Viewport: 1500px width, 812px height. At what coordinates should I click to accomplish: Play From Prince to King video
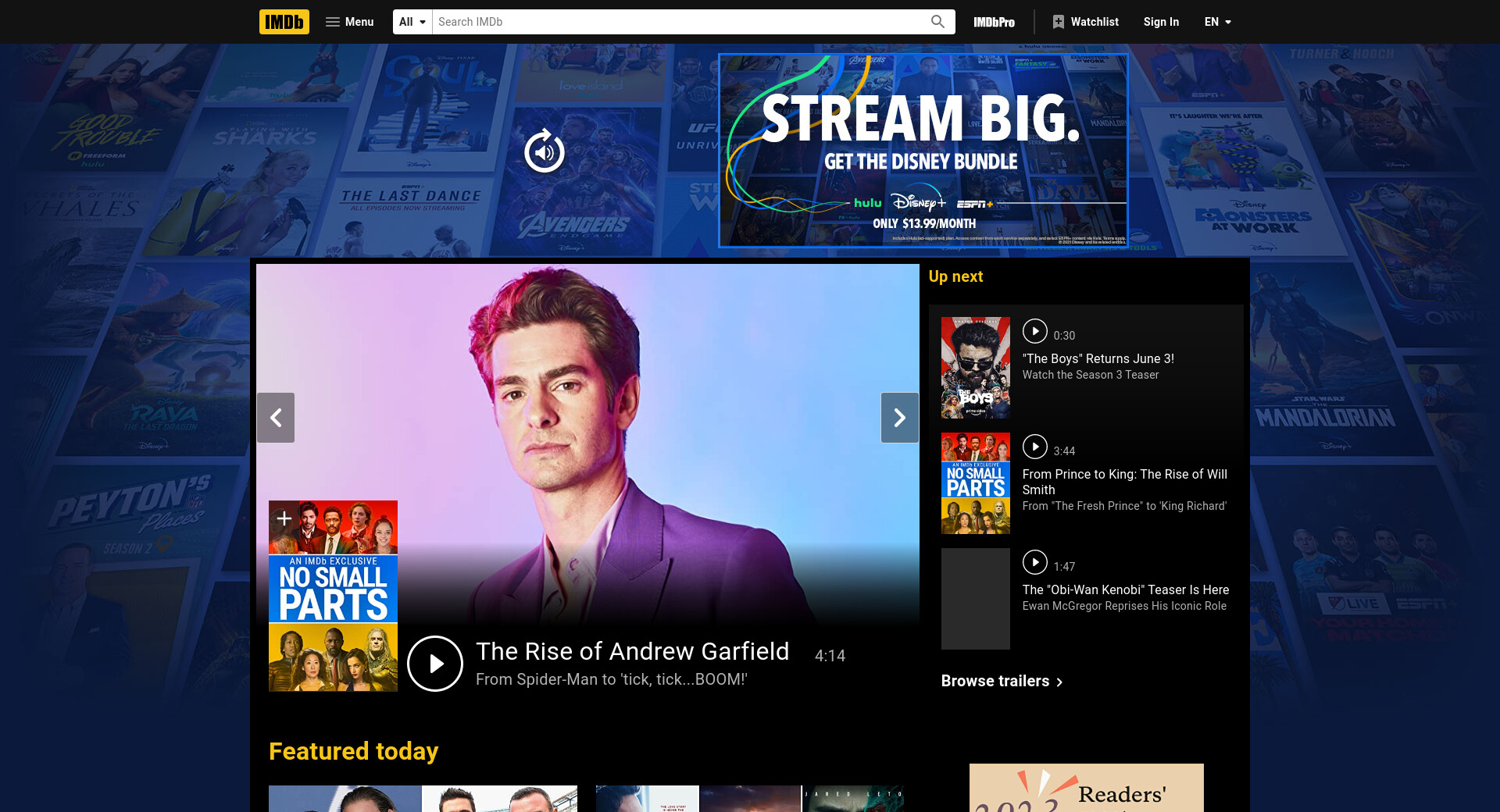[1035, 447]
